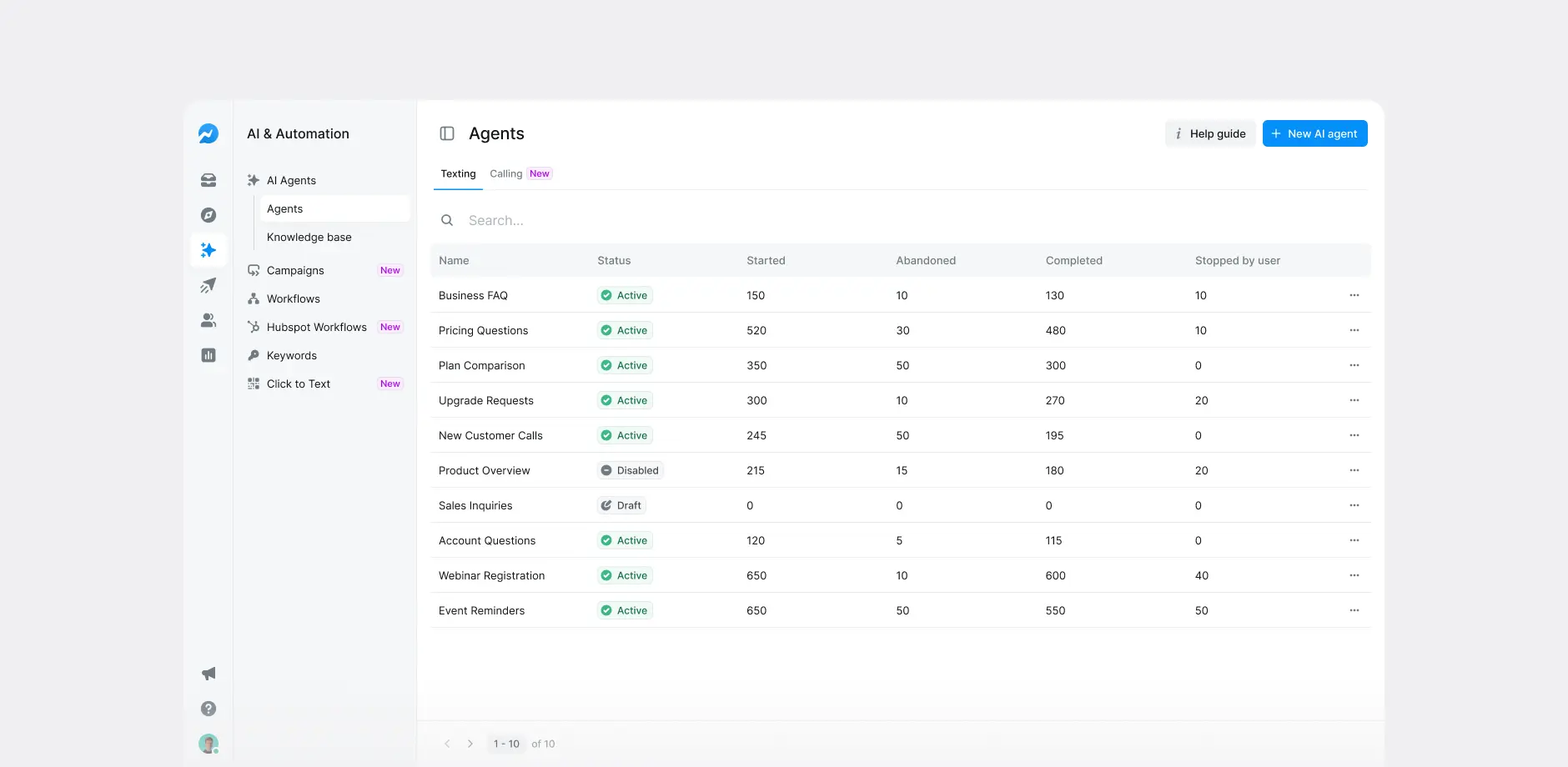Click the user profile avatar
Image resolution: width=1568 pixels, height=767 pixels.
tap(209, 744)
